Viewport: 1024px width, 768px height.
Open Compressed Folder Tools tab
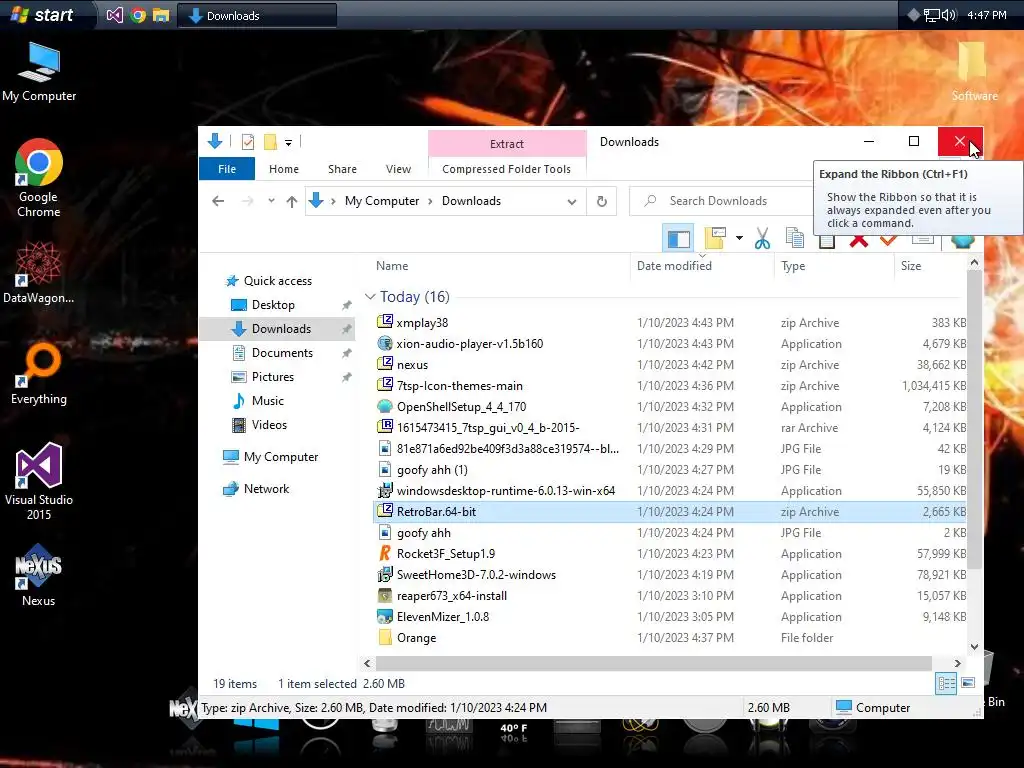click(x=506, y=168)
